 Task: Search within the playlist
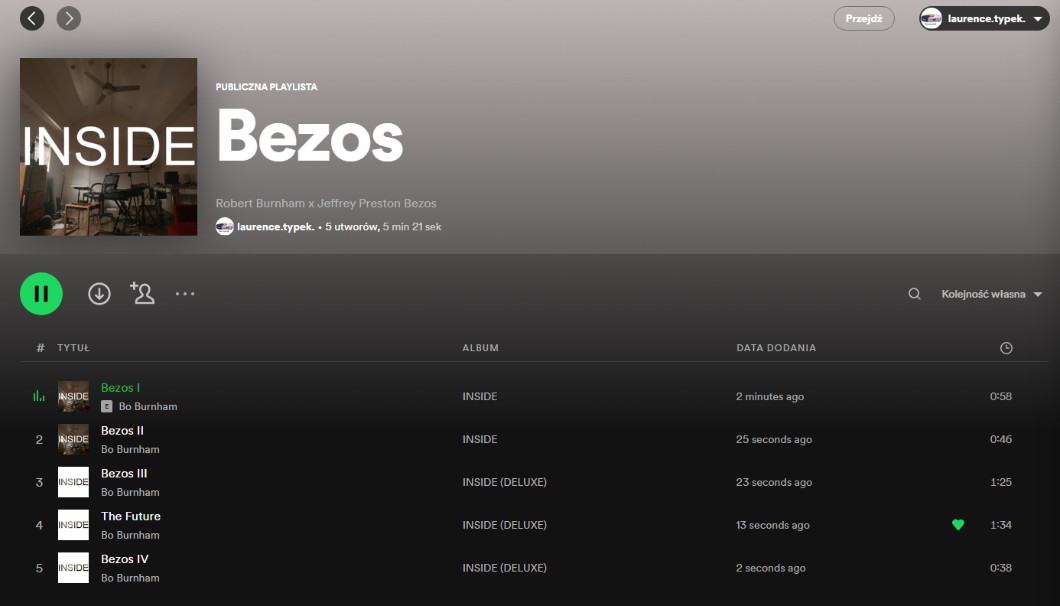pyautogui.click(x=914, y=294)
